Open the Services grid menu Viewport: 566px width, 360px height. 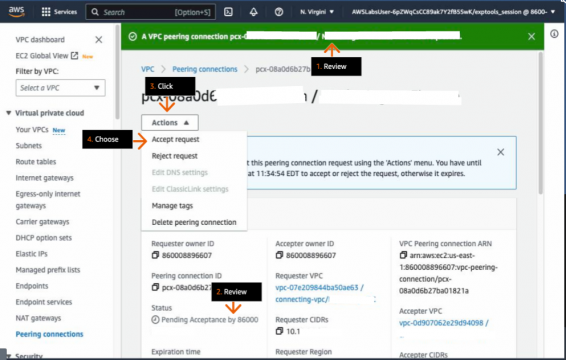click(46, 12)
